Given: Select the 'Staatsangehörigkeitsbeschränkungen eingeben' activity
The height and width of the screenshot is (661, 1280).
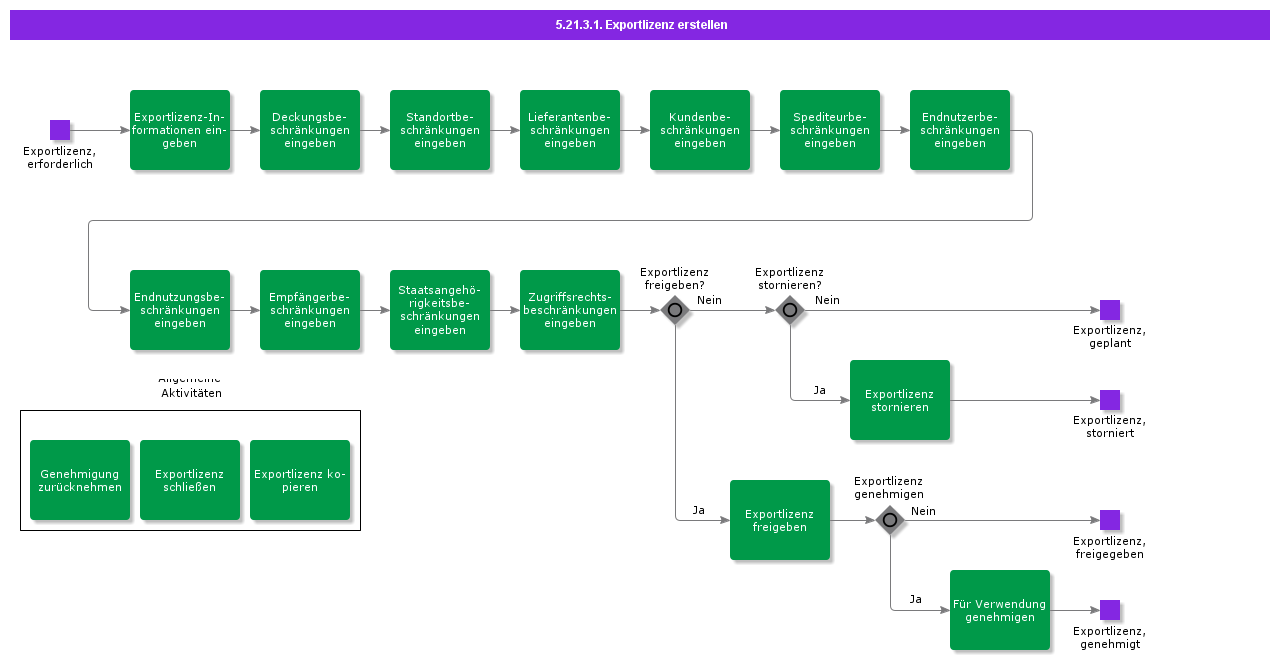Looking at the screenshot, I should pos(440,310).
